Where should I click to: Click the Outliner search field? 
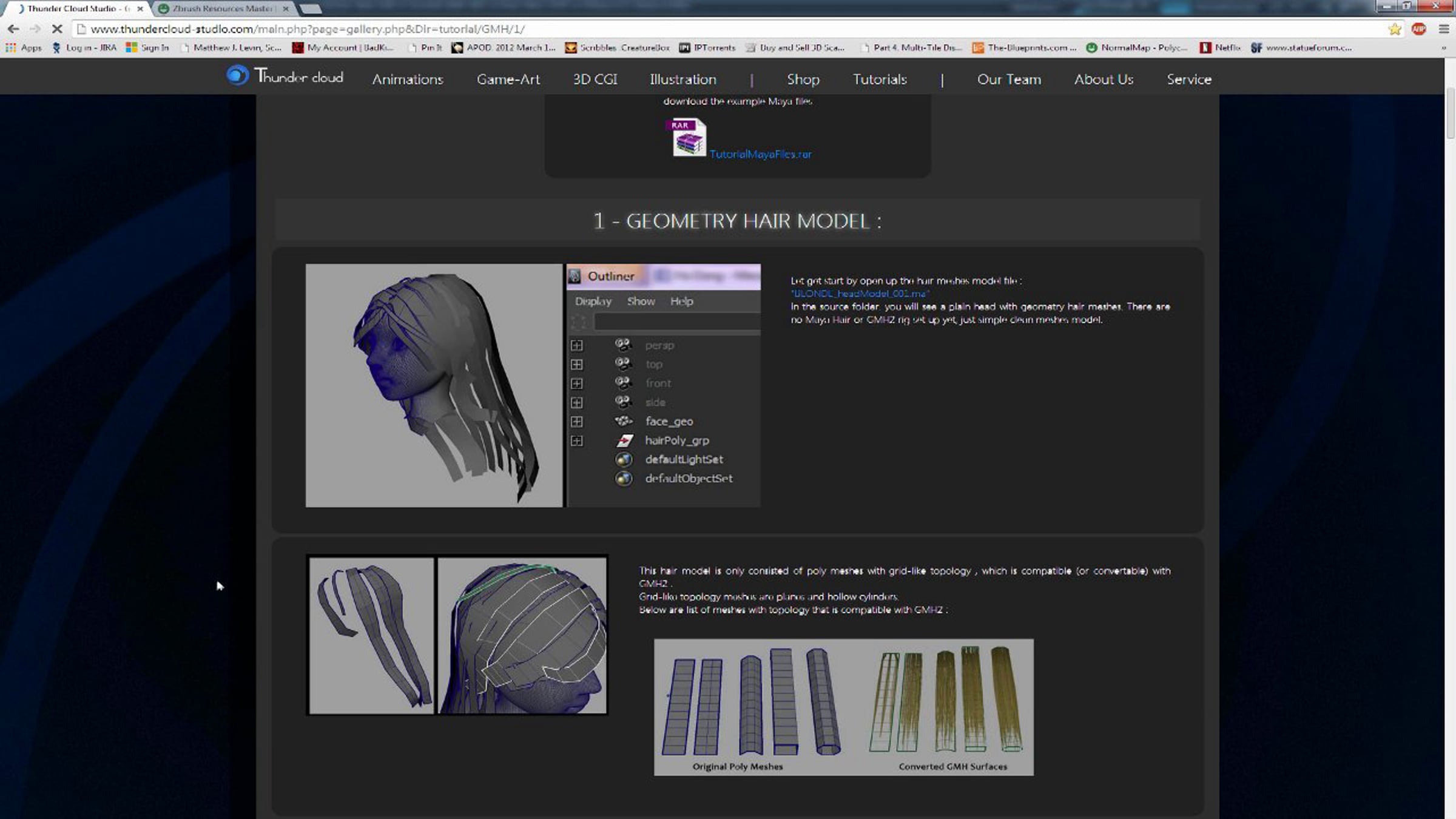[676, 322]
